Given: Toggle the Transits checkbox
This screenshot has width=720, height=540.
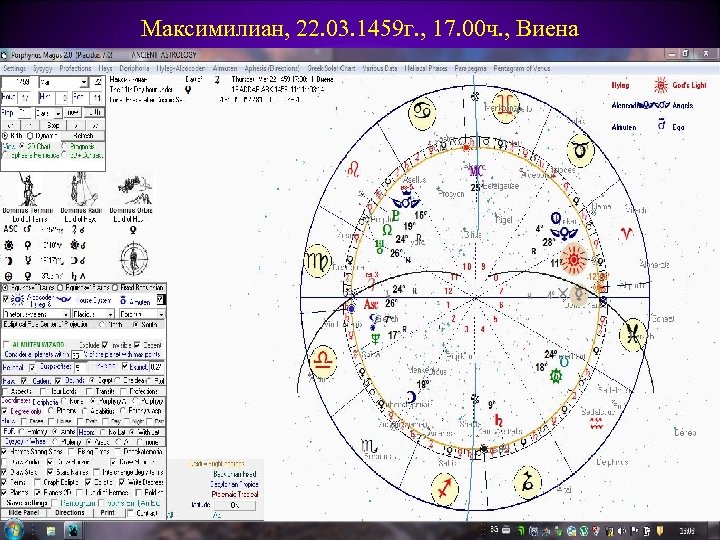Looking at the screenshot, I should point(88,391).
